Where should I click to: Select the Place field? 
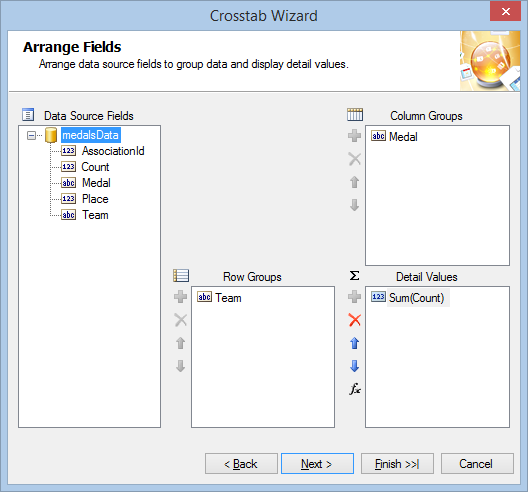click(95, 199)
